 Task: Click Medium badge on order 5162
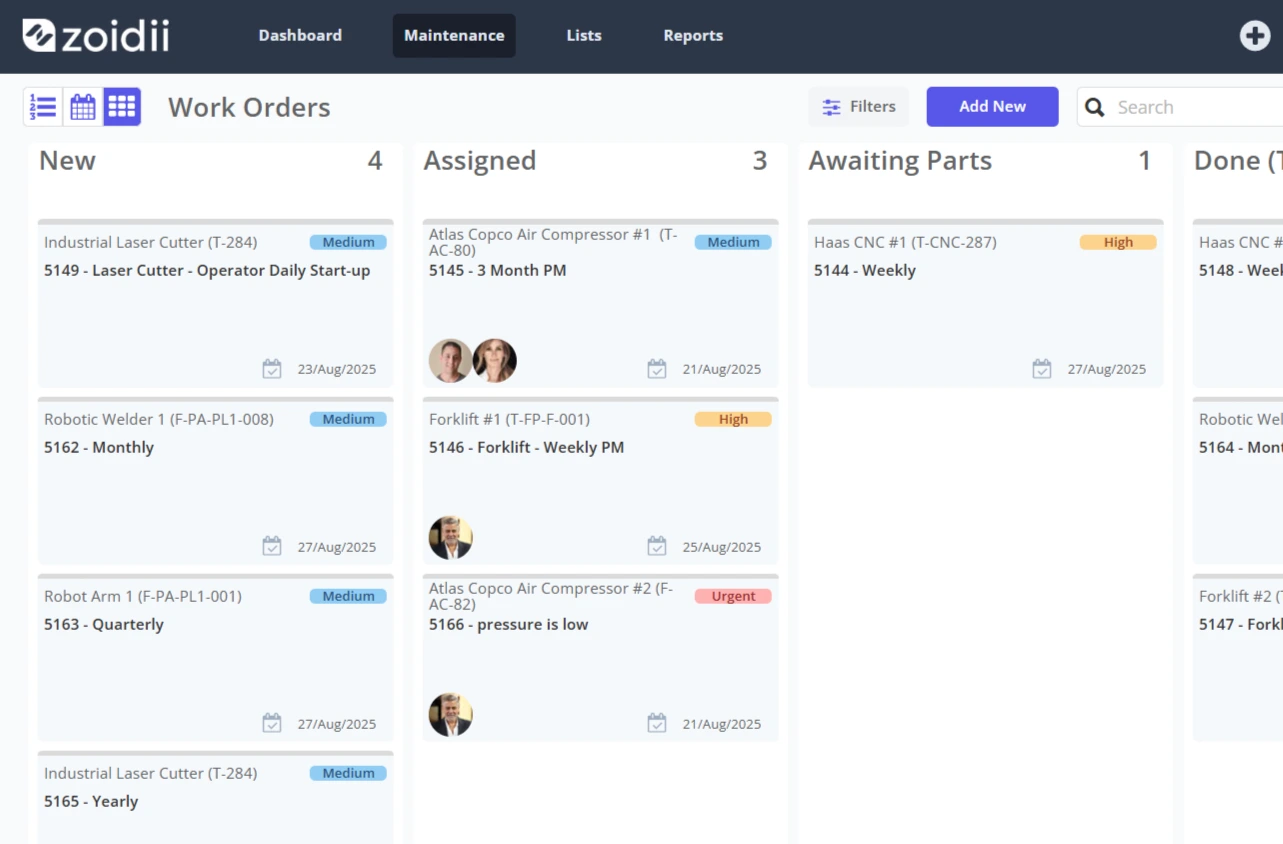(348, 419)
